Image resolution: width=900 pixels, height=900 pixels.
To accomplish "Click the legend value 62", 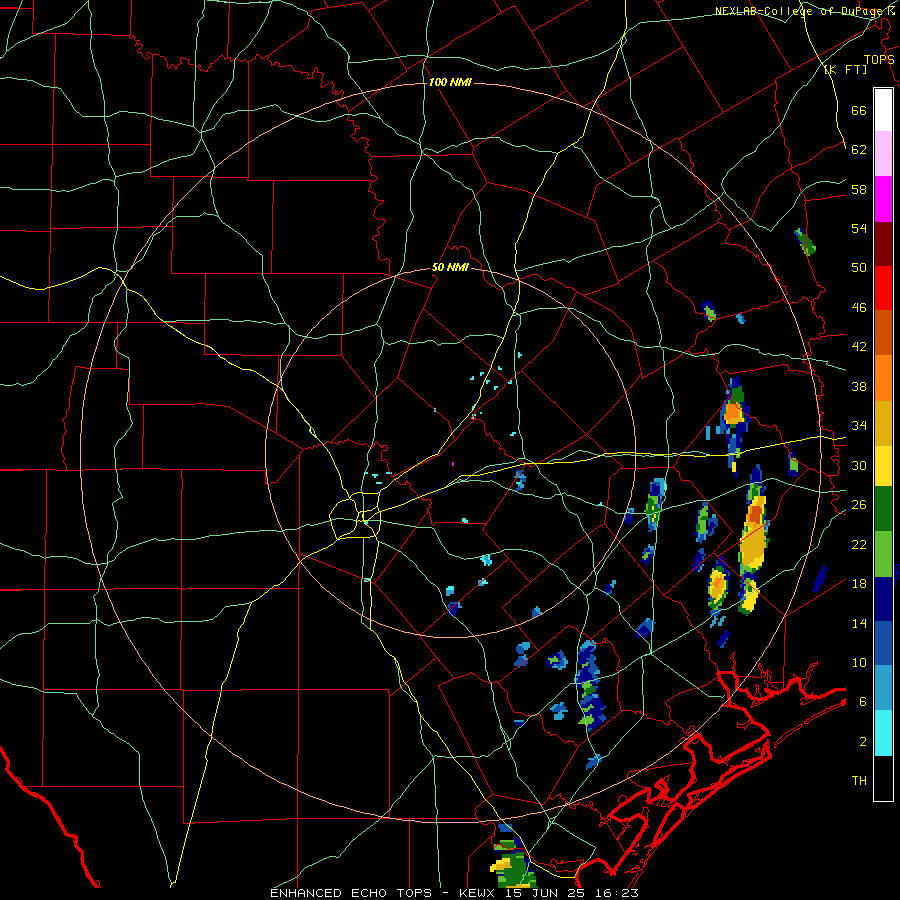I will (x=859, y=150).
